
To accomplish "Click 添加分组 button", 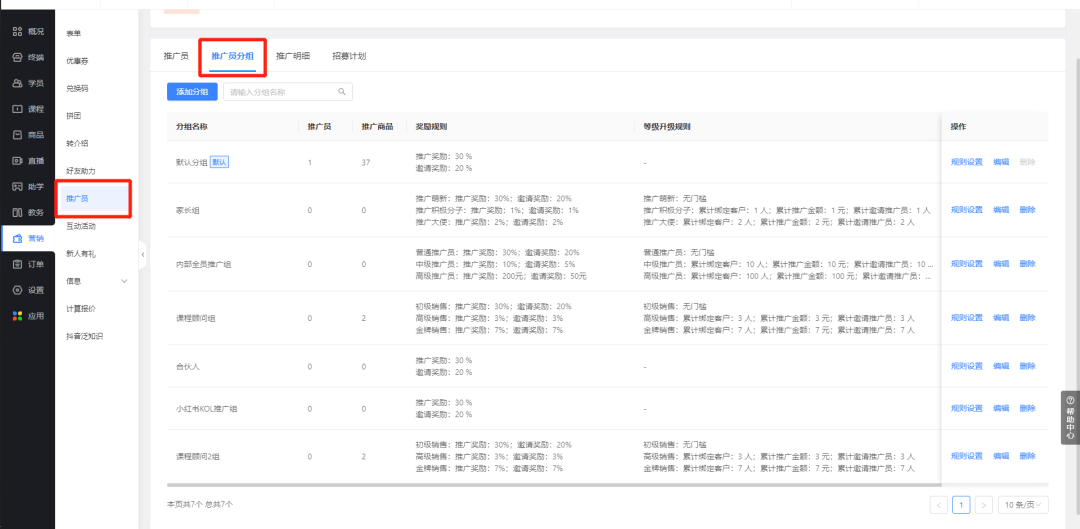I will coord(191,92).
